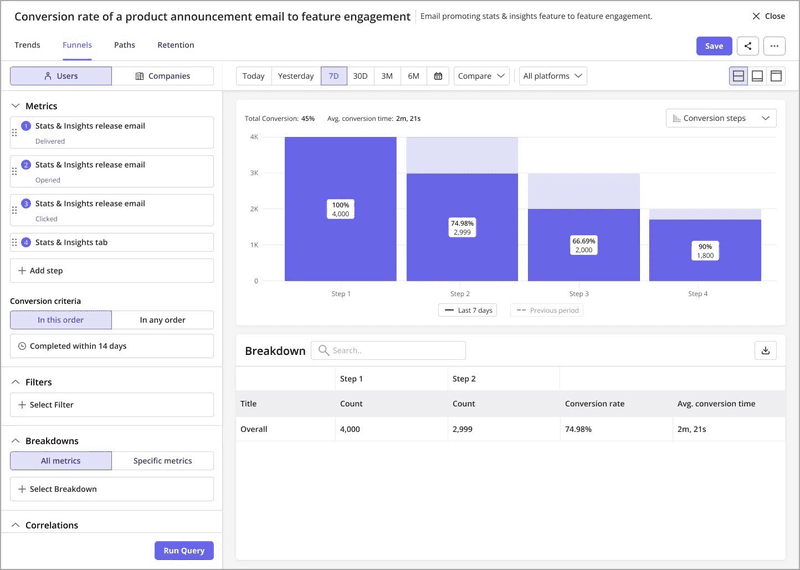Switch to split chart and table layout
The width and height of the screenshot is (800, 570).
(738, 76)
